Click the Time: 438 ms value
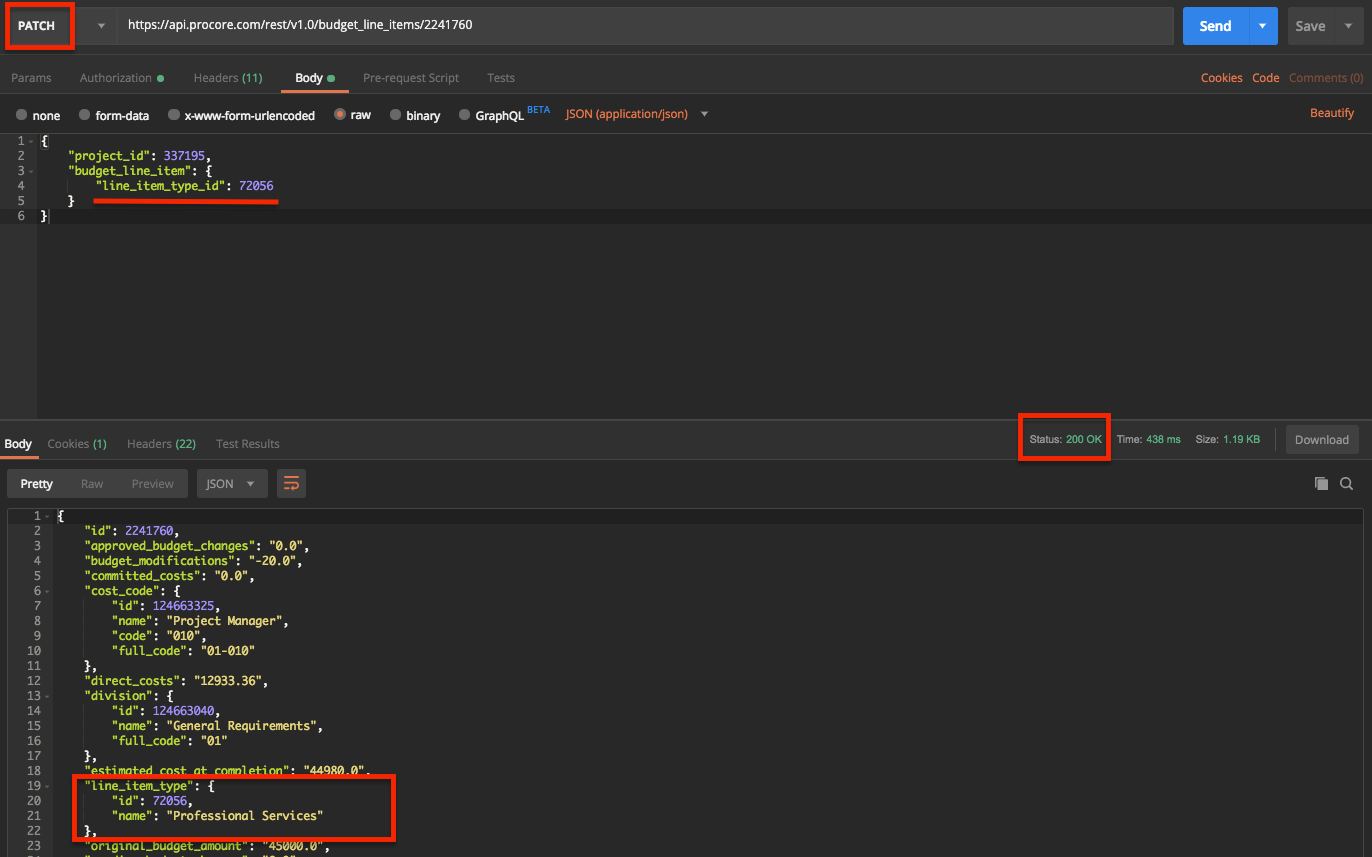 pos(1149,440)
